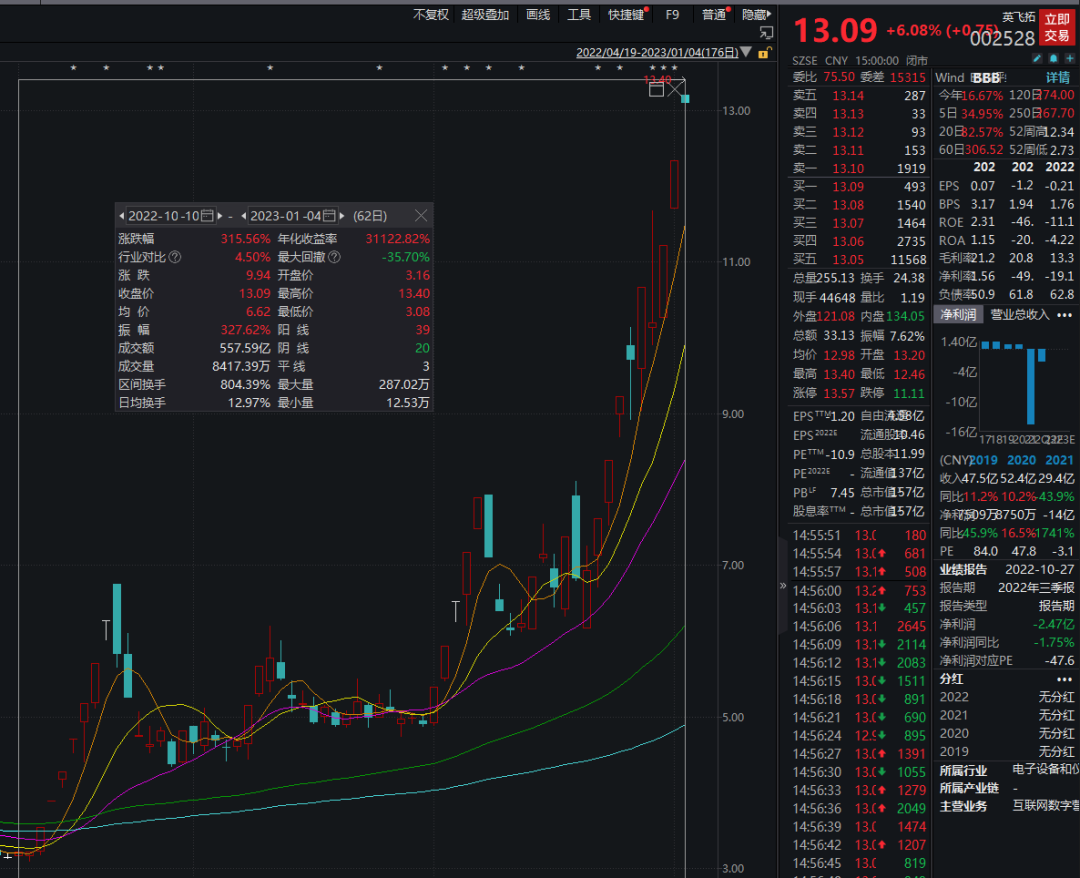Click the plus add-to-watchlist icon
The image size is (1080, 878).
click(1070, 59)
